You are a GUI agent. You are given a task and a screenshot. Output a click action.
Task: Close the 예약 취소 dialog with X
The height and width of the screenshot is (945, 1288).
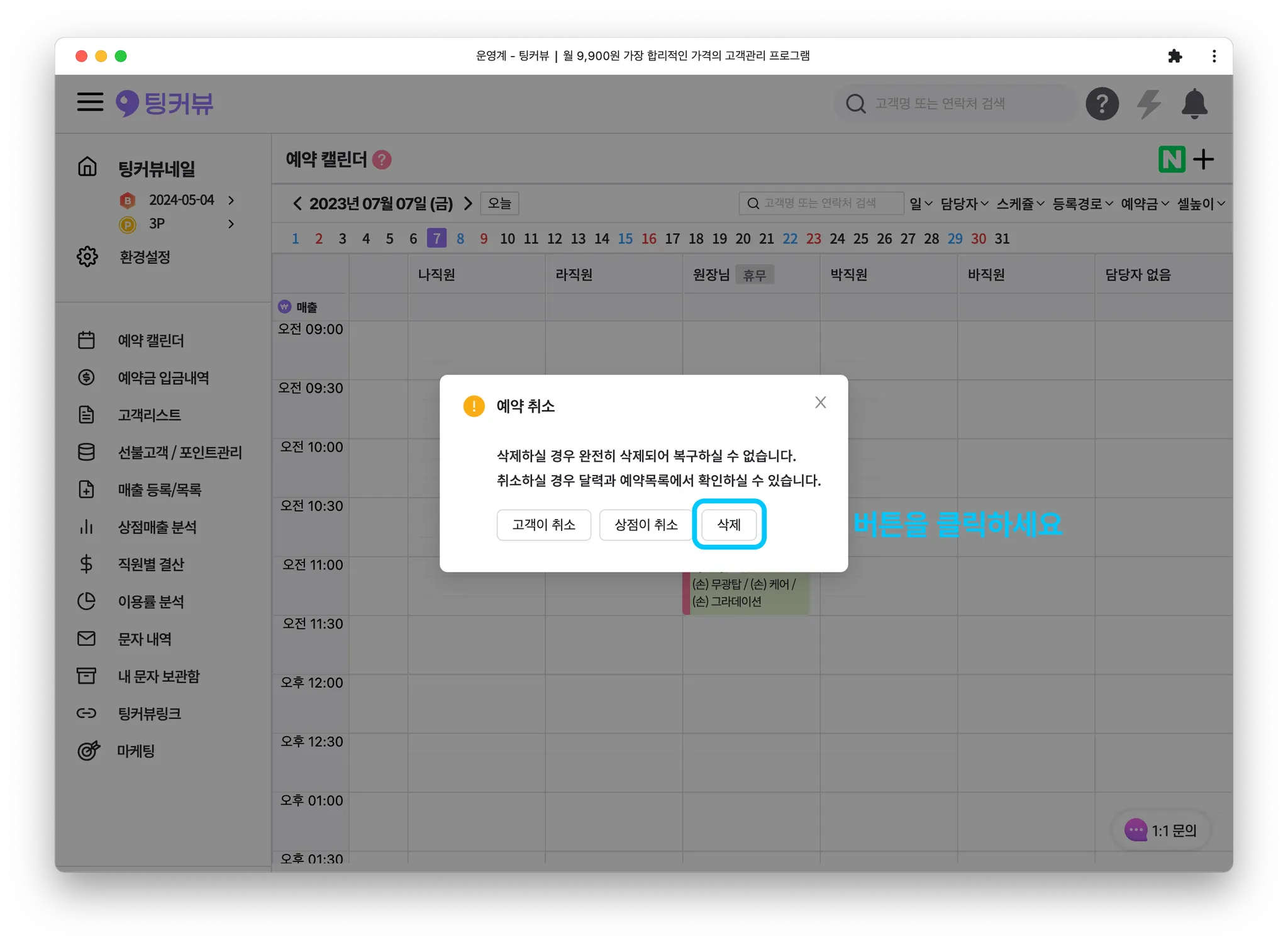coord(820,403)
